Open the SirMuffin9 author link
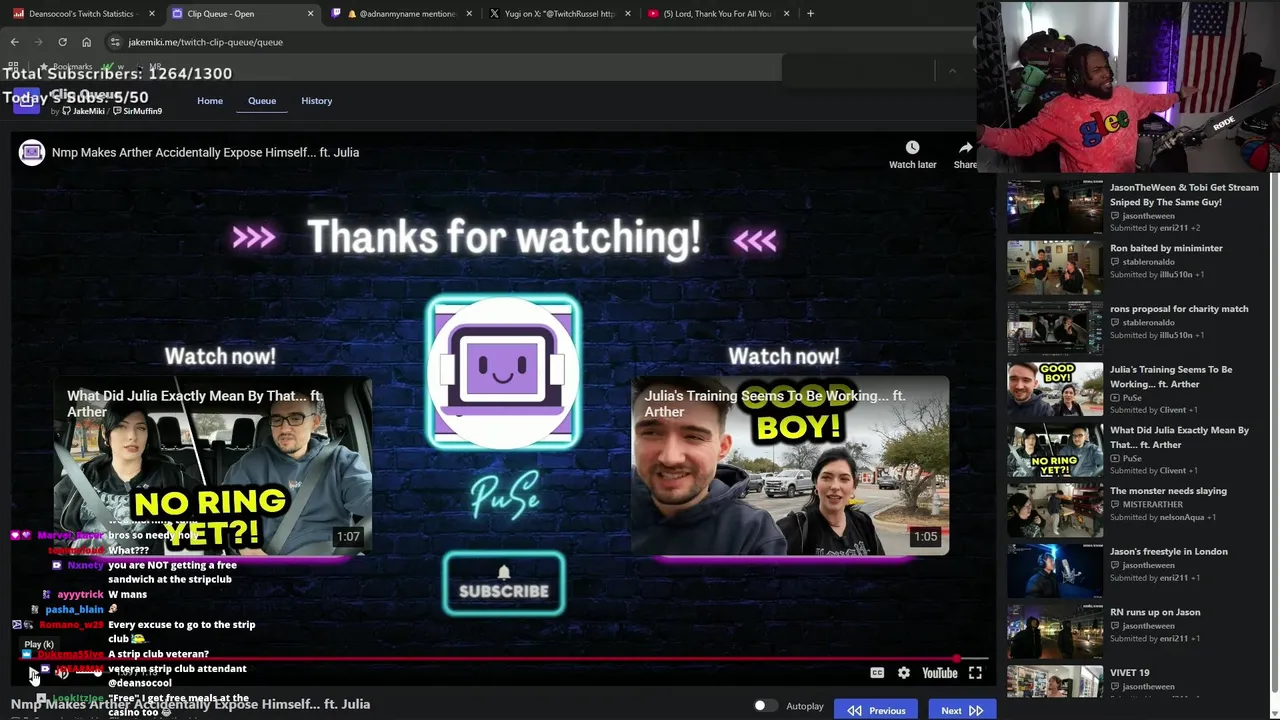 point(137,111)
